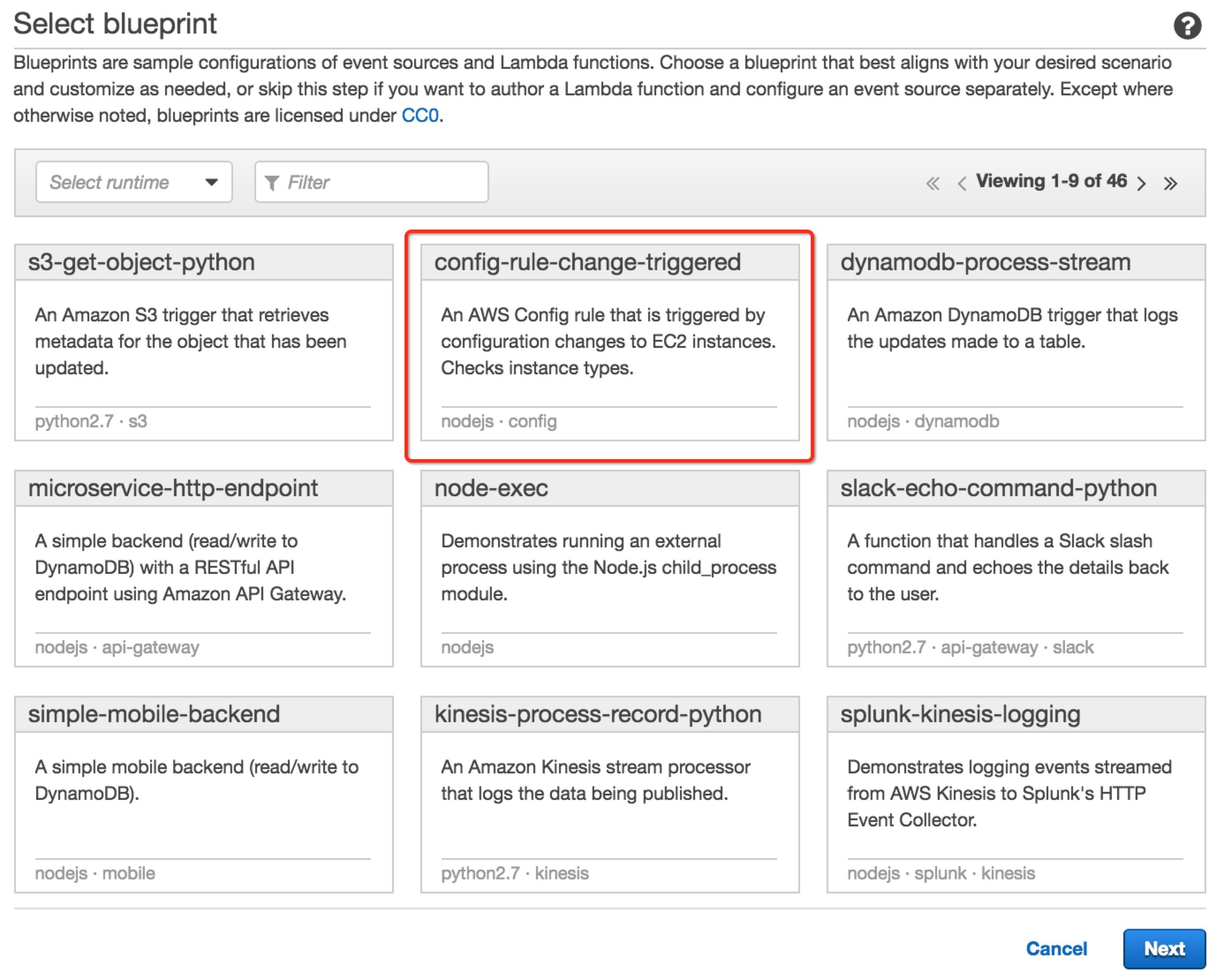Select the slack-echo-command-python blueprint title
The height and width of the screenshot is (980, 1224).
point(999,489)
